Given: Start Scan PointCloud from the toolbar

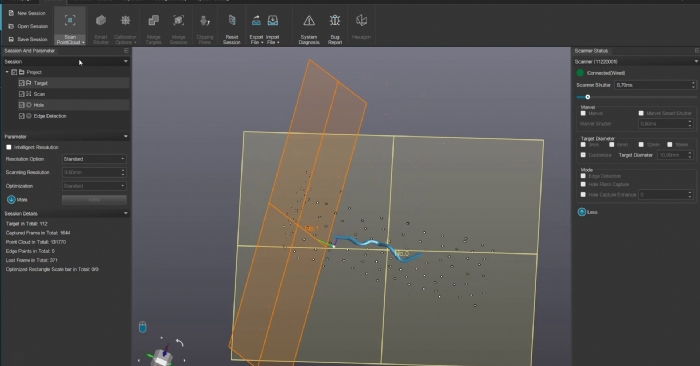Looking at the screenshot, I should pos(70,26).
